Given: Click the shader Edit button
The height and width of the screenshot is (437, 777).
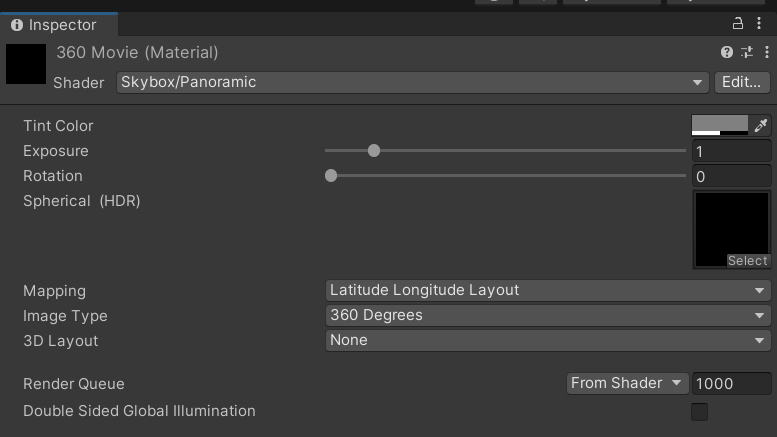Looking at the screenshot, I should (741, 83).
